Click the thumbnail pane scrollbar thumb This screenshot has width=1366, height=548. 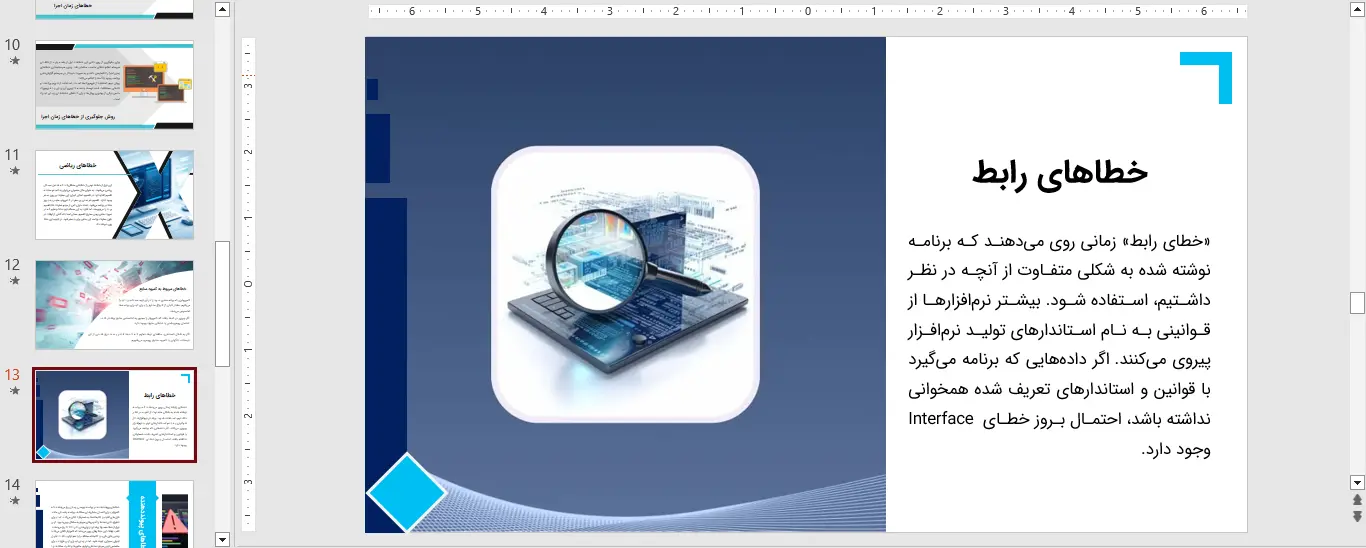[x=223, y=304]
